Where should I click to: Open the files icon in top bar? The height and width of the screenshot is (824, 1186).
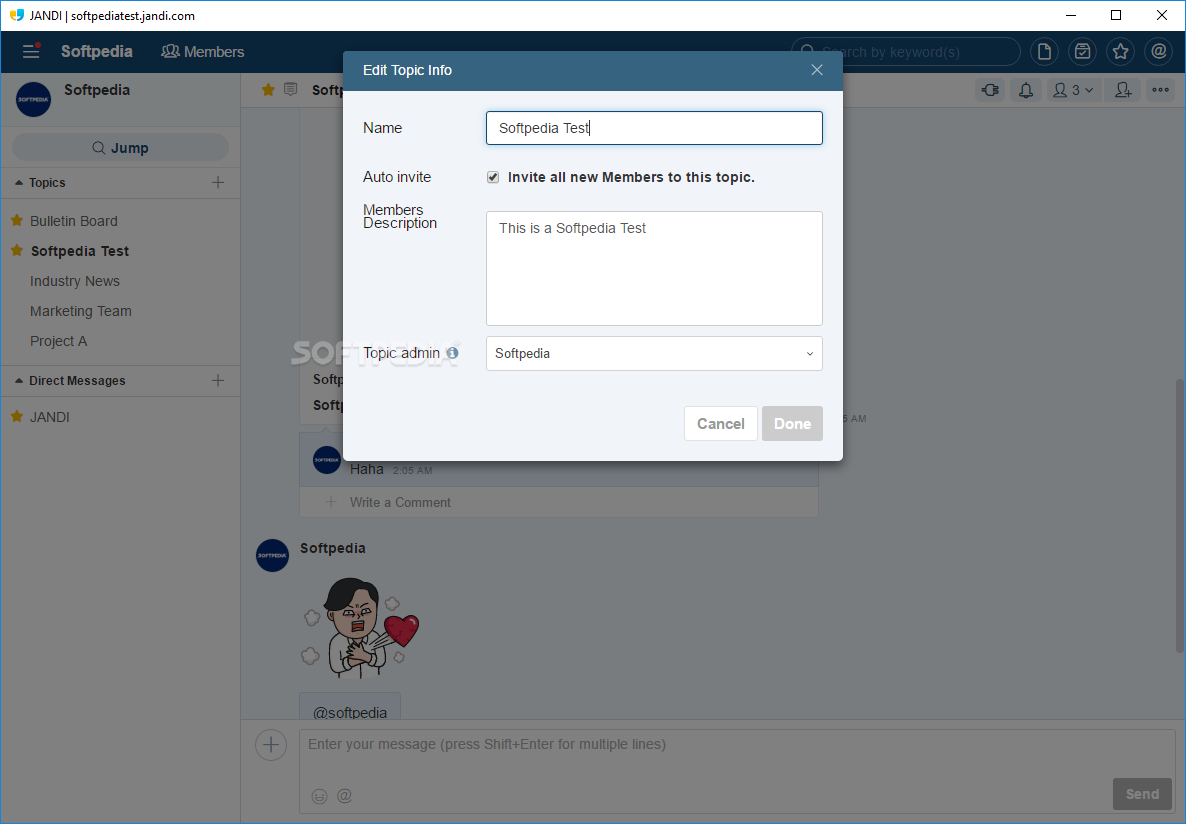tap(1044, 51)
